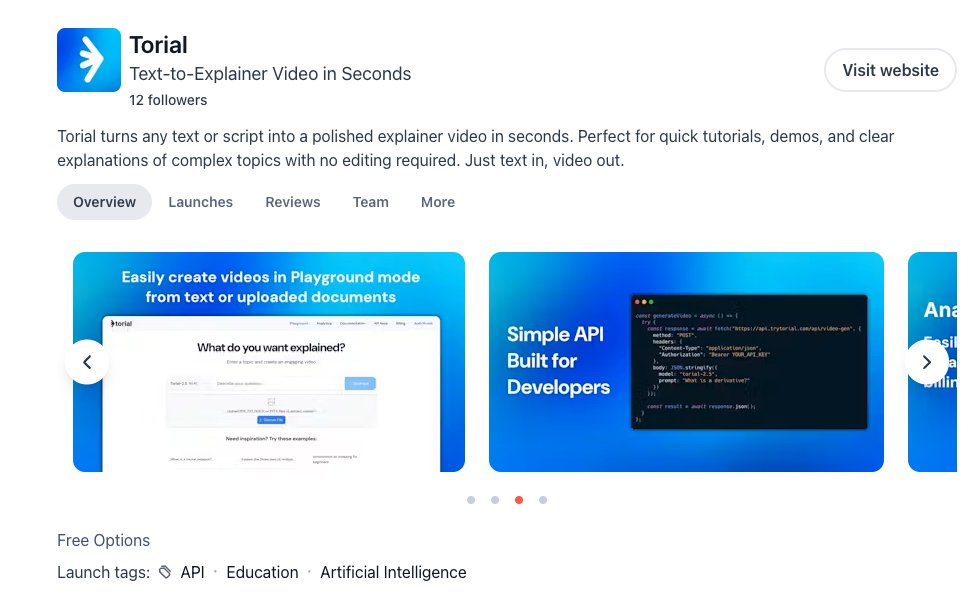Image resolution: width=980 pixels, height=601 pixels.
Task: View the Team tab
Action: pyautogui.click(x=370, y=202)
